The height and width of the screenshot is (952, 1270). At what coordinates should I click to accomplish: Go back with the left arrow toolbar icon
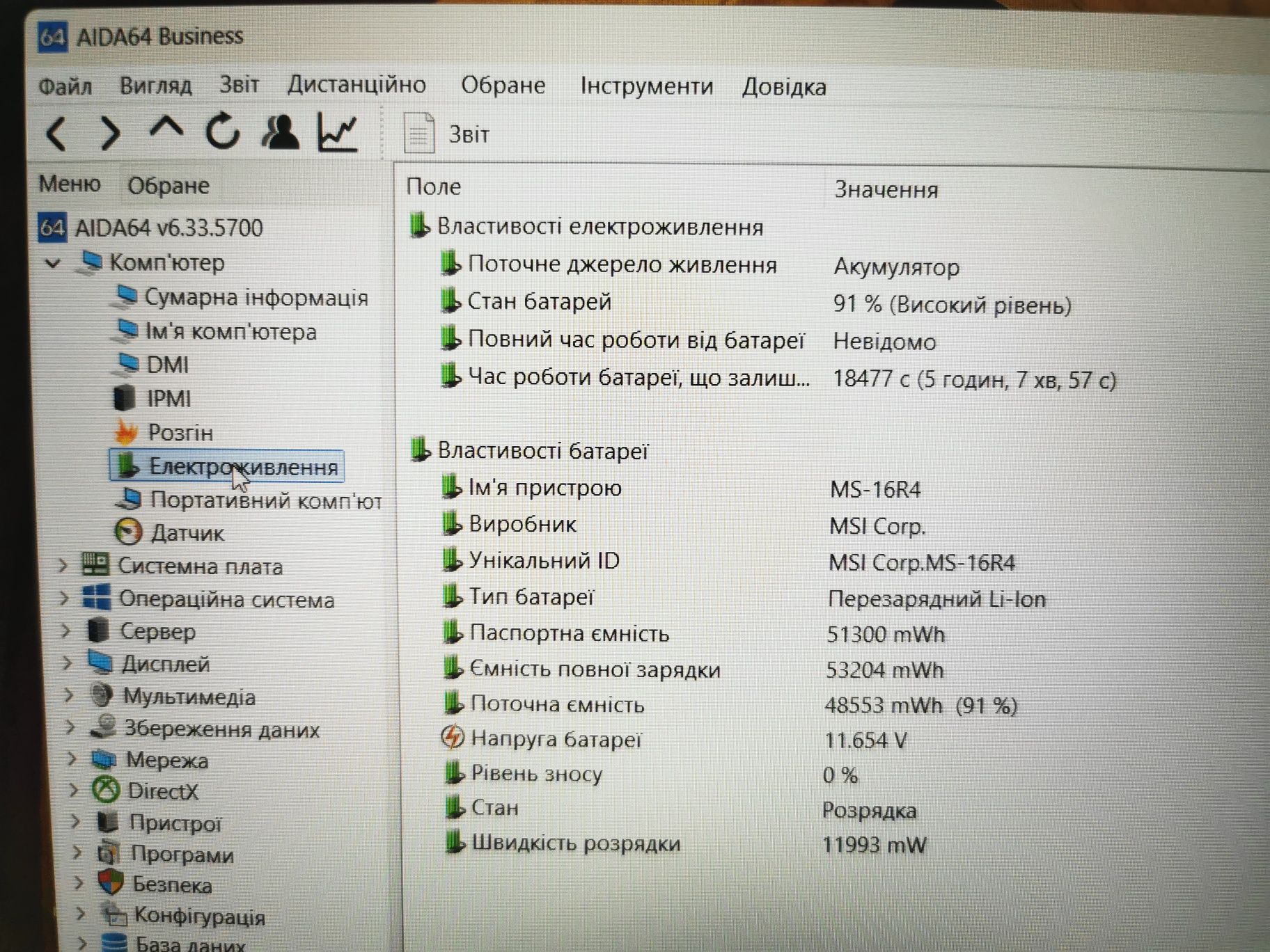[x=57, y=134]
